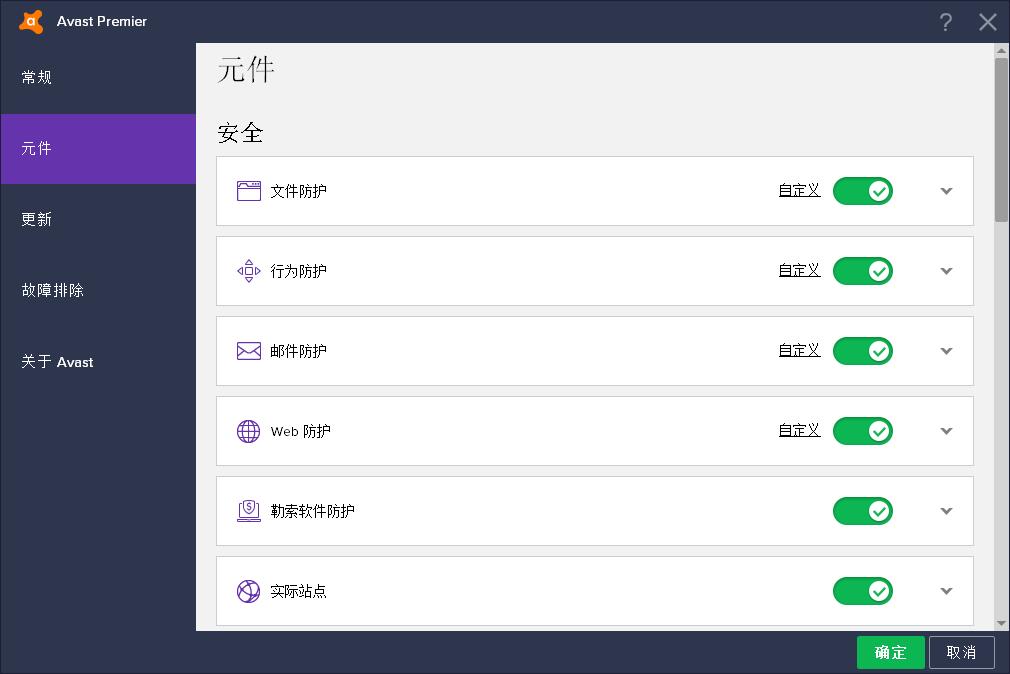1010x674 pixels.
Task: Click 自定义 link for 文件防护
Action: (x=799, y=190)
